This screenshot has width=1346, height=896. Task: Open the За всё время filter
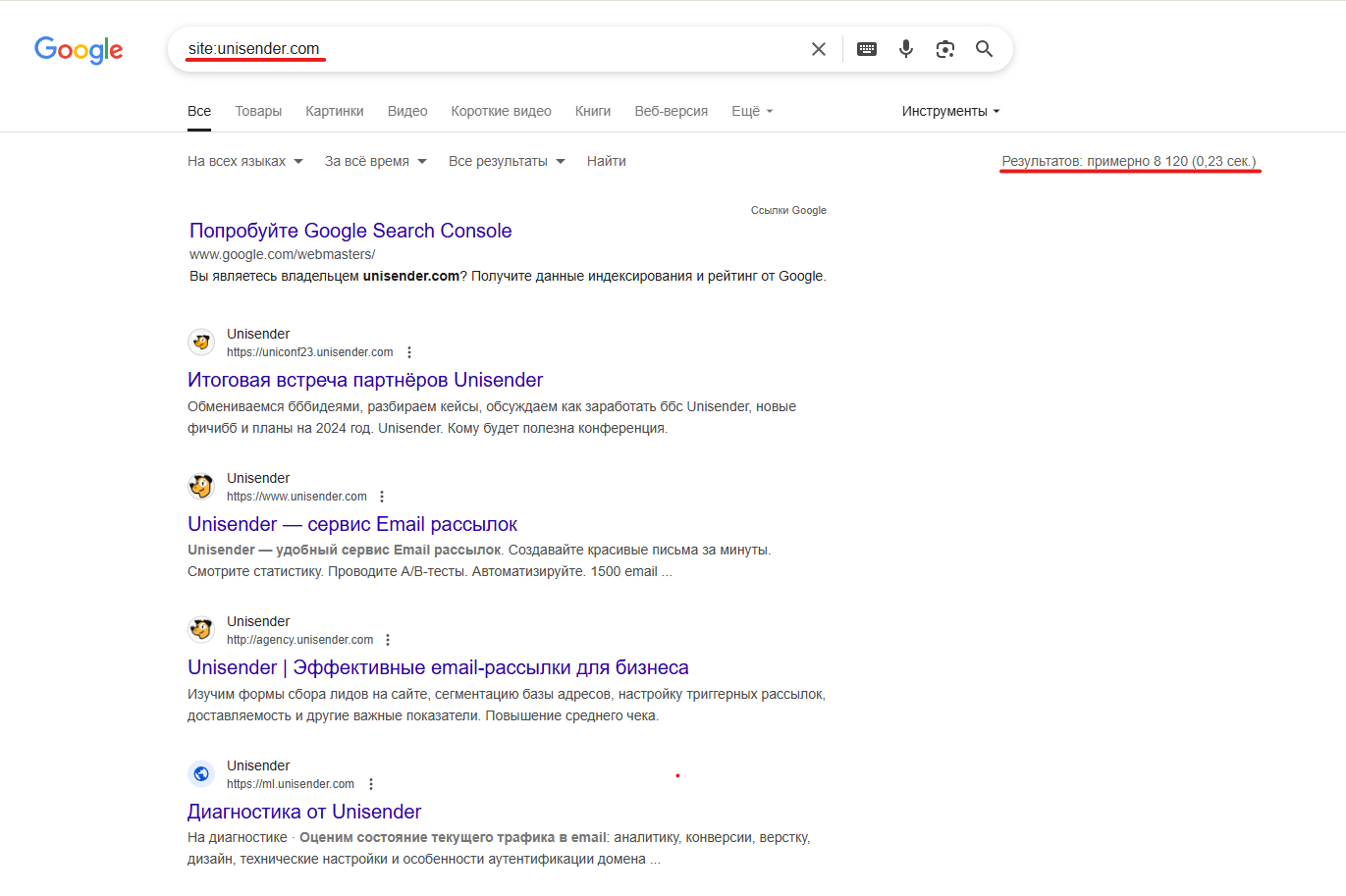[376, 161]
